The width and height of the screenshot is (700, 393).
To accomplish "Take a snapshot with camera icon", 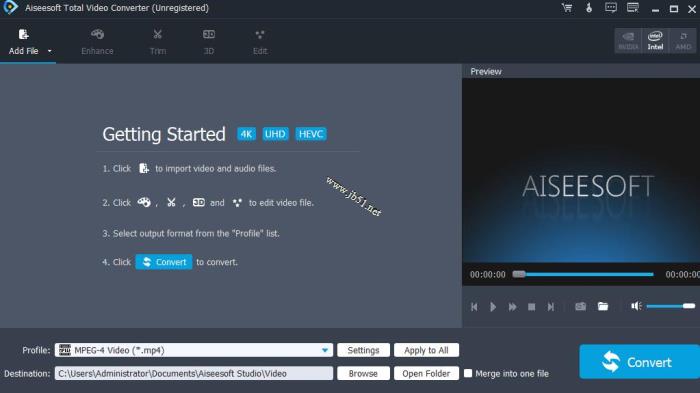I will [x=580, y=306].
